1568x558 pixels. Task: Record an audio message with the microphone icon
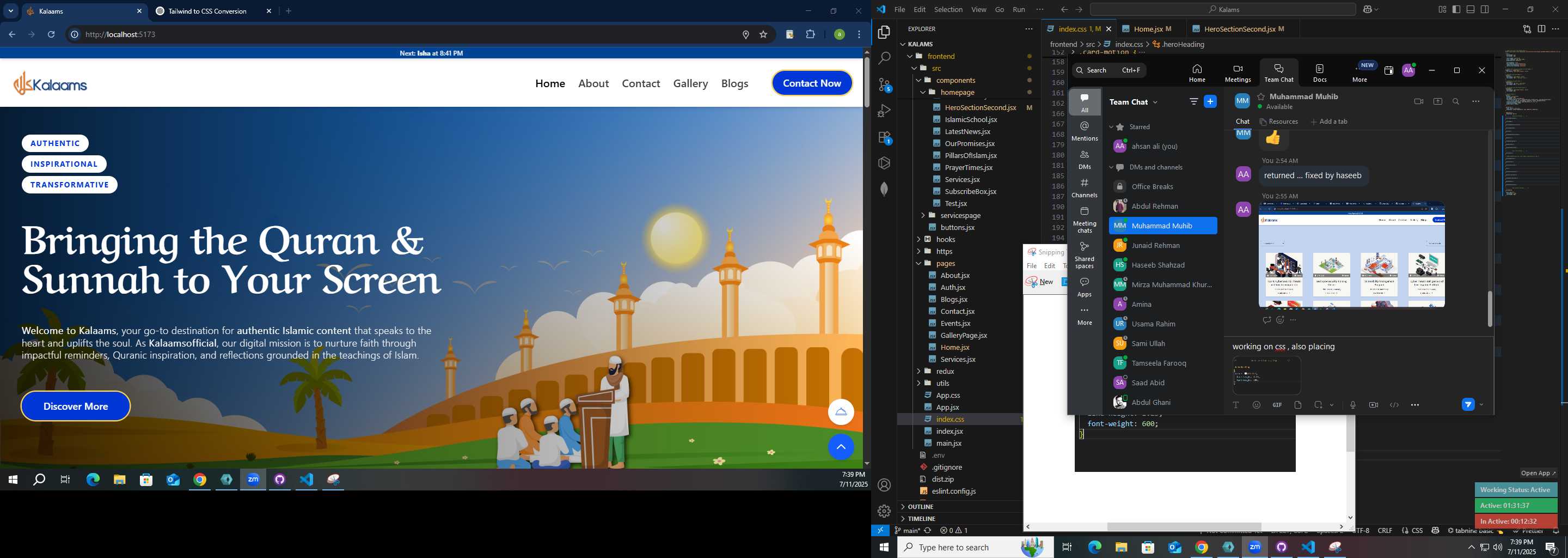coord(1352,405)
